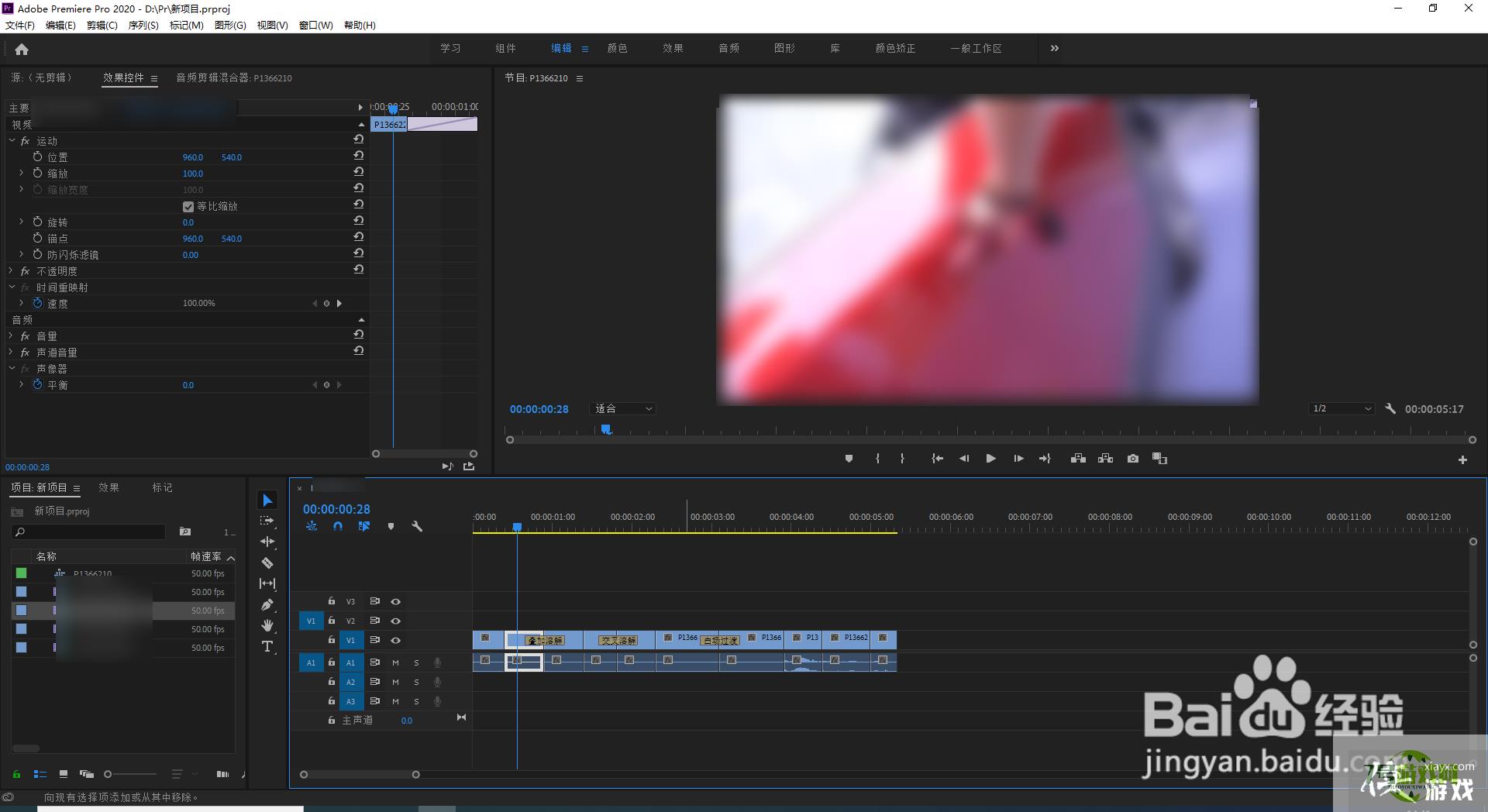This screenshot has width=1488, height=812.
Task: Switch to Color workspace tab
Action: pyautogui.click(x=618, y=48)
